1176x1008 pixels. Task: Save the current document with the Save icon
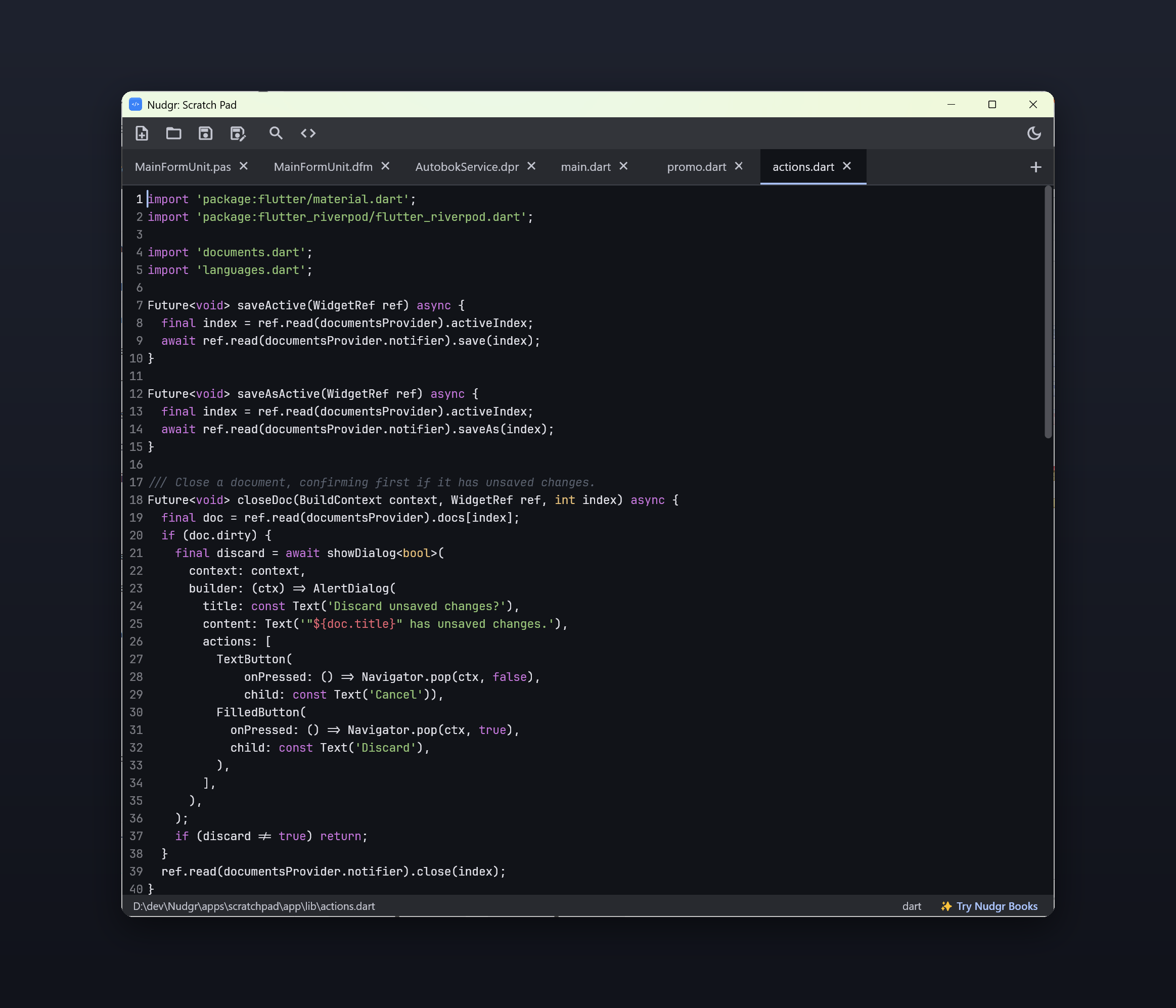(x=205, y=133)
